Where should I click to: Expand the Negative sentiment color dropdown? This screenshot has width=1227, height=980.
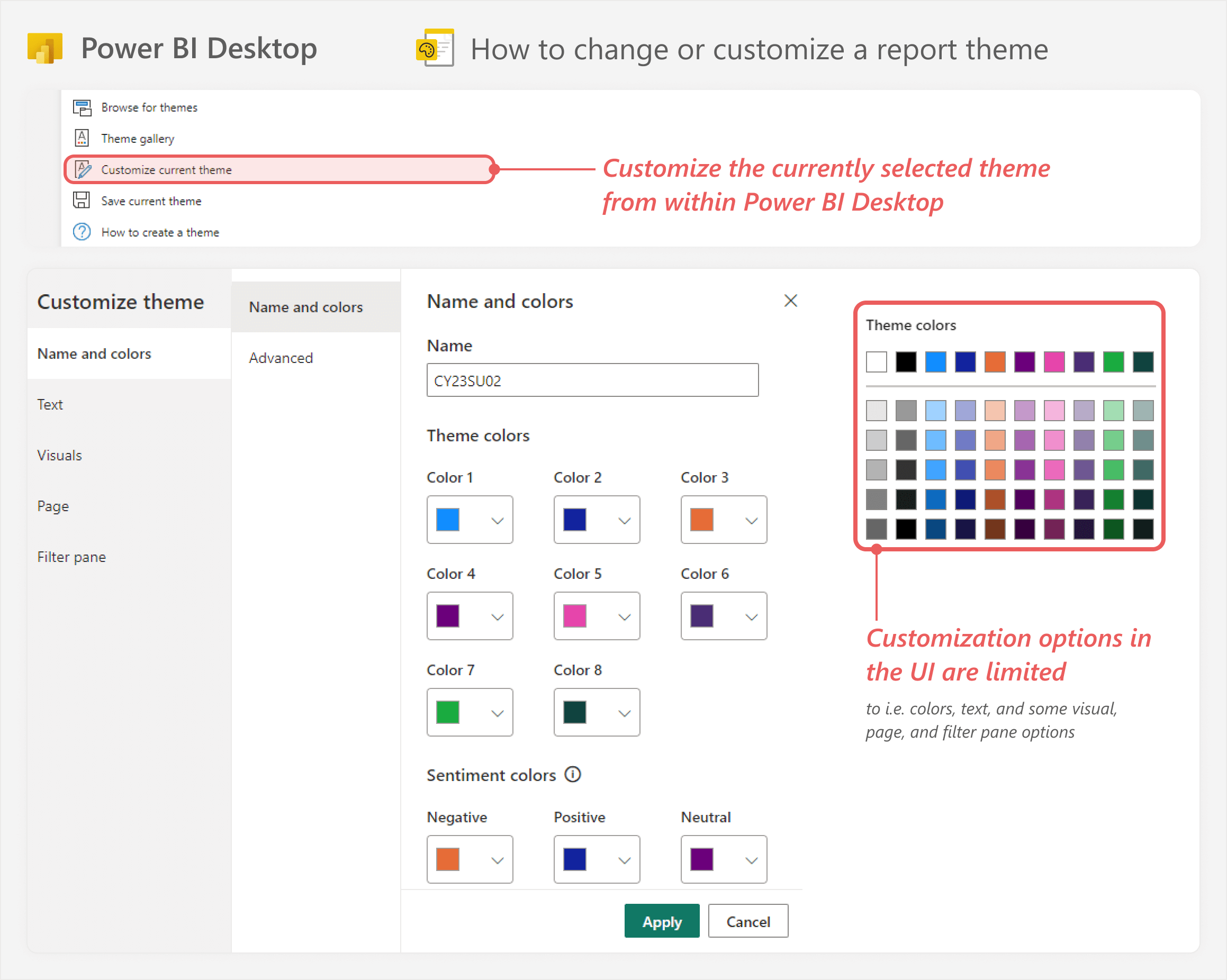(x=470, y=859)
